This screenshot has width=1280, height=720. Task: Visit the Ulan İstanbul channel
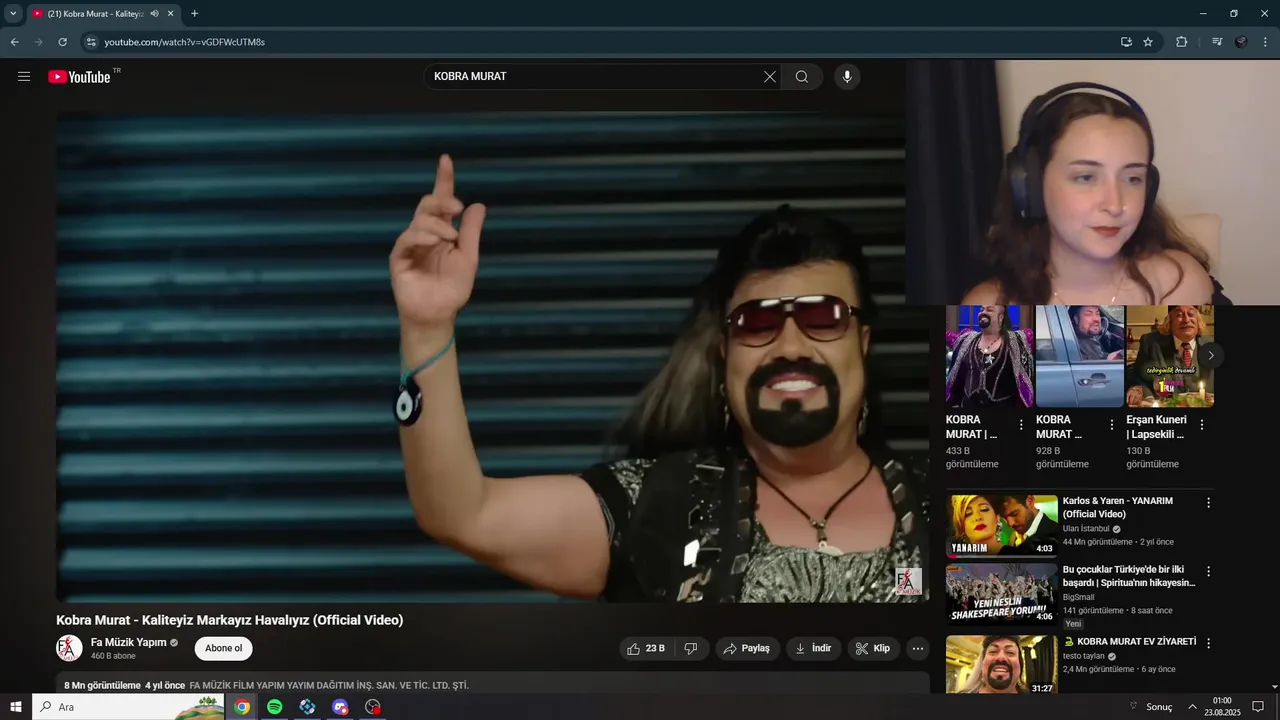point(1086,529)
